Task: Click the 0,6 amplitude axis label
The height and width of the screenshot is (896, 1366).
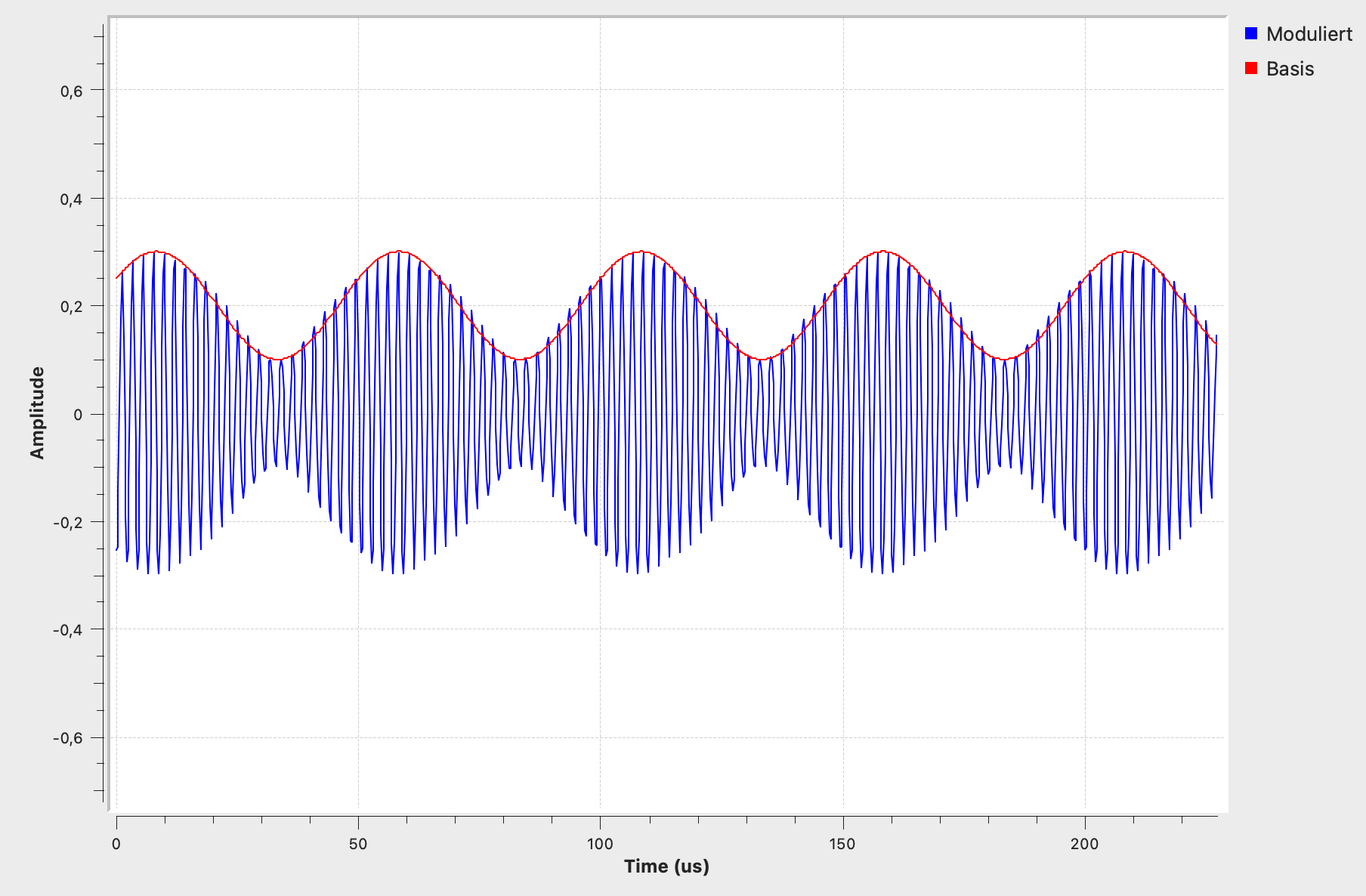Action: tap(72, 91)
